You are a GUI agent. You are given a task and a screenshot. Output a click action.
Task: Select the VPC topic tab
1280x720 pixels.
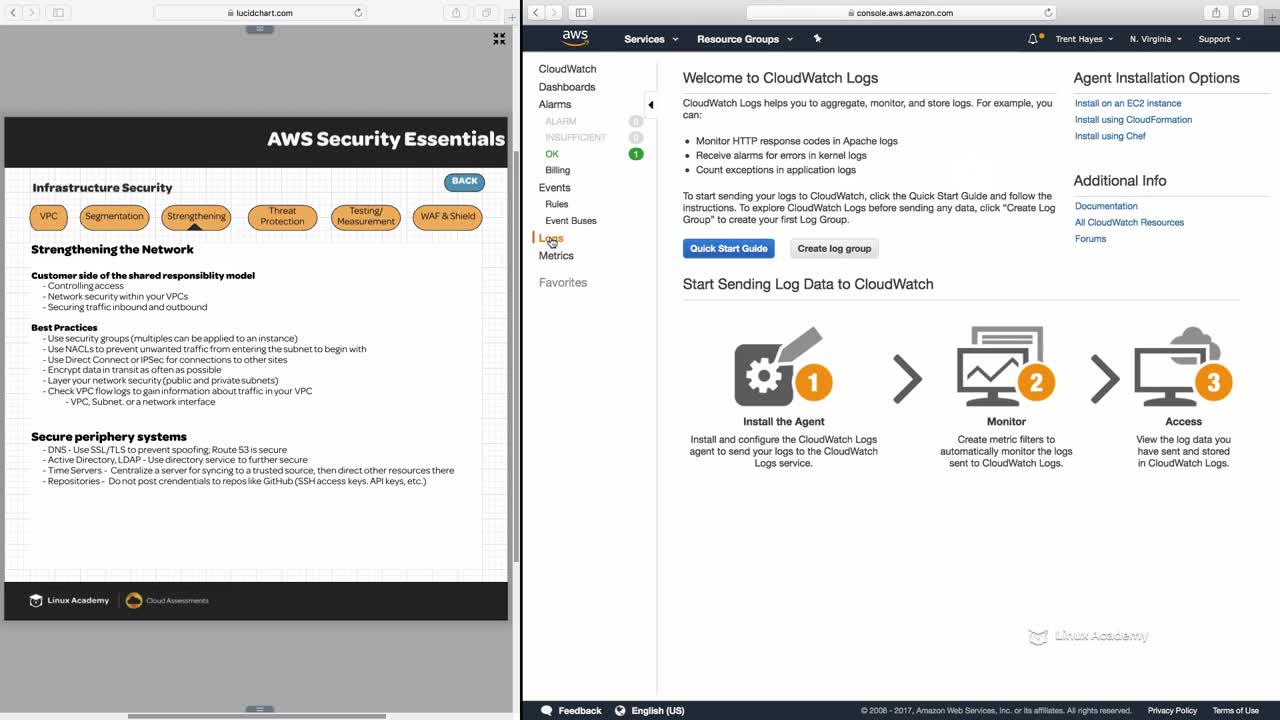coord(49,216)
